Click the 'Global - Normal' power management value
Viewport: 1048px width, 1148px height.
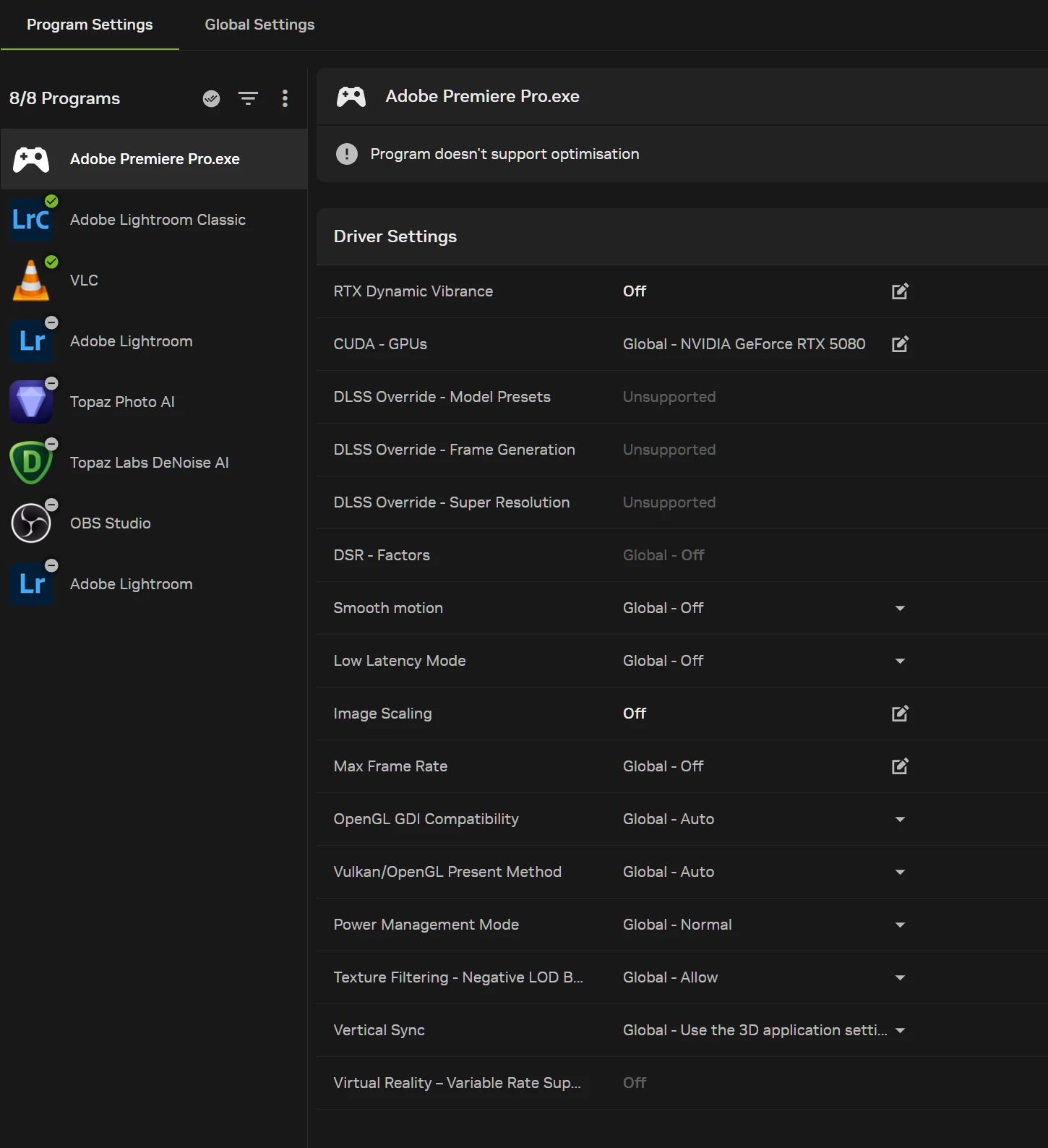[x=677, y=925]
